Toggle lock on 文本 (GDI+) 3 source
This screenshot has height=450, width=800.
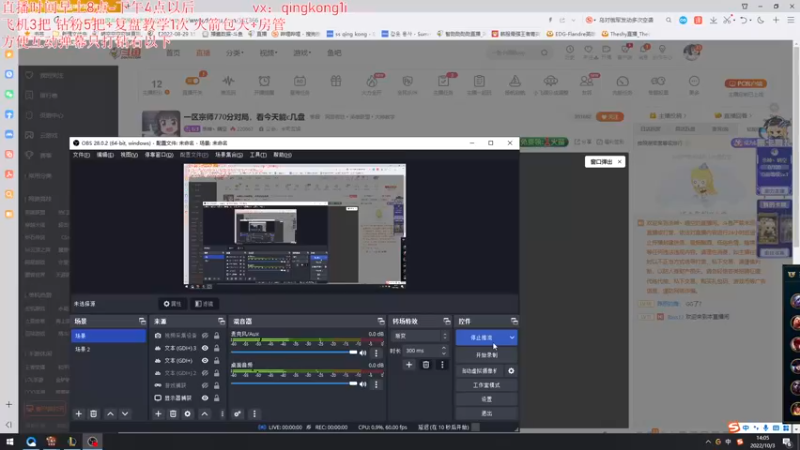click(217, 348)
